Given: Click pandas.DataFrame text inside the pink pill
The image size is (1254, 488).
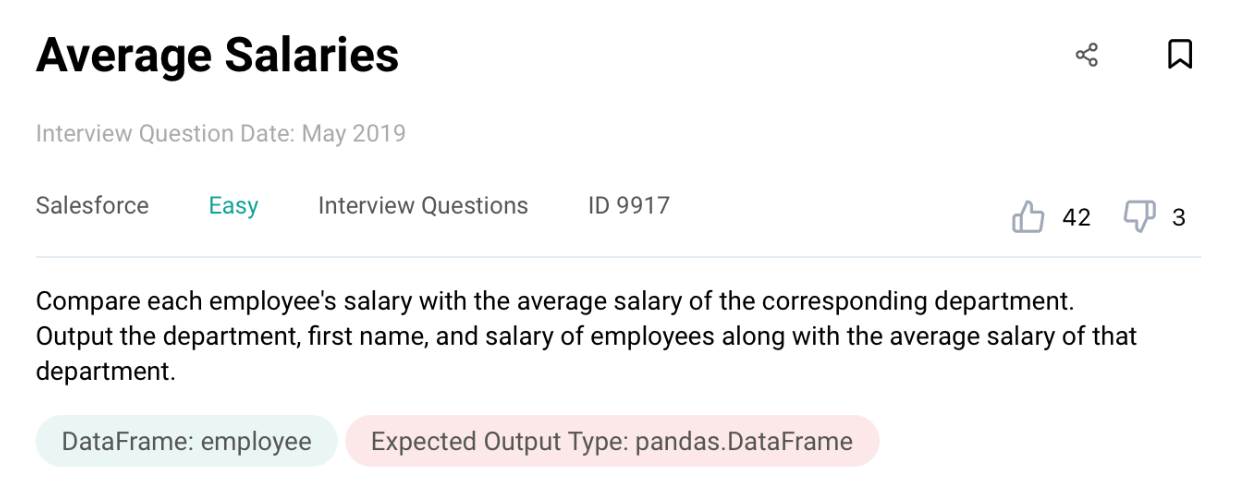Looking at the screenshot, I should [x=744, y=441].
